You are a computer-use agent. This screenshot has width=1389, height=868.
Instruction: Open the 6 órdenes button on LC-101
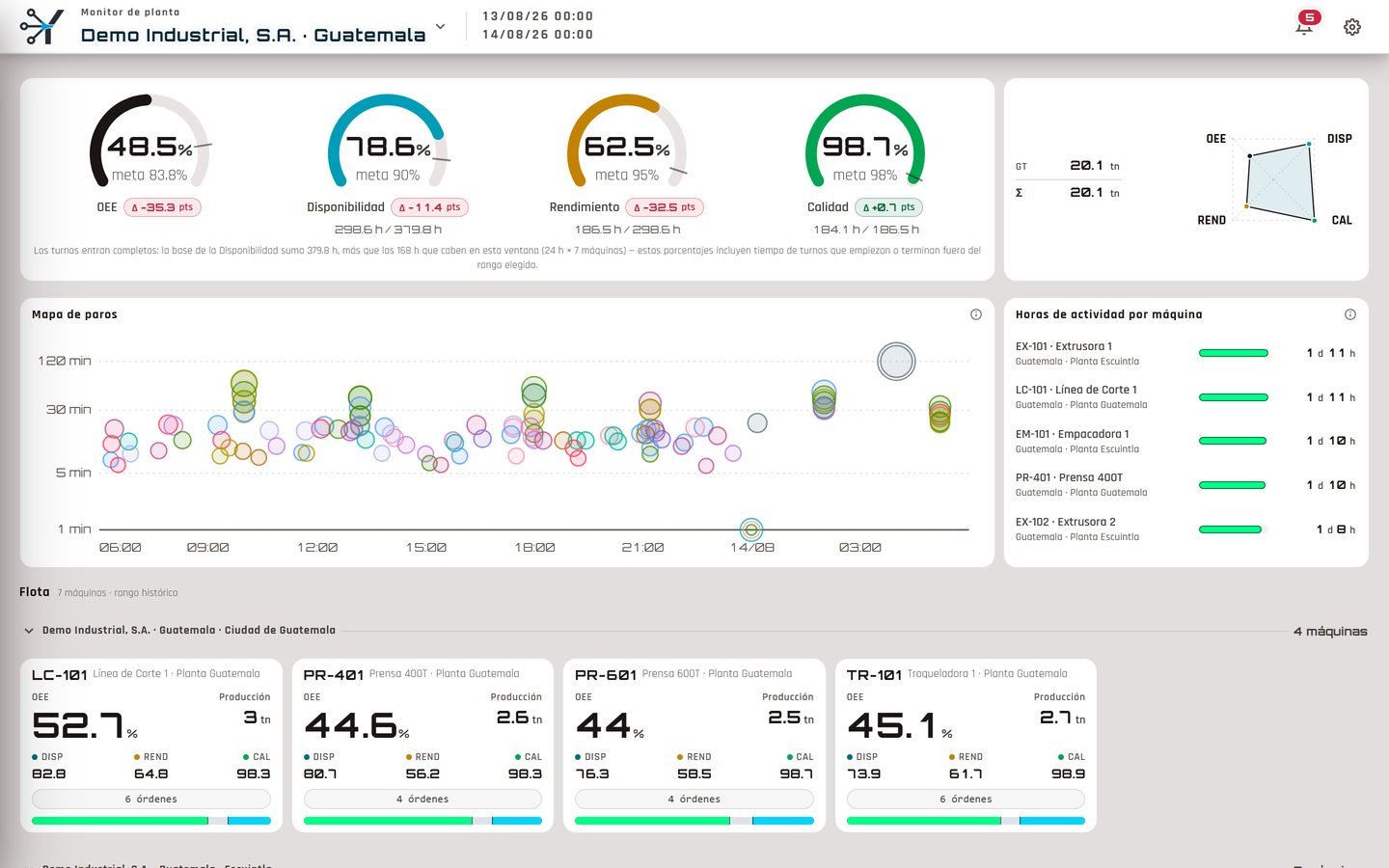[x=151, y=800]
